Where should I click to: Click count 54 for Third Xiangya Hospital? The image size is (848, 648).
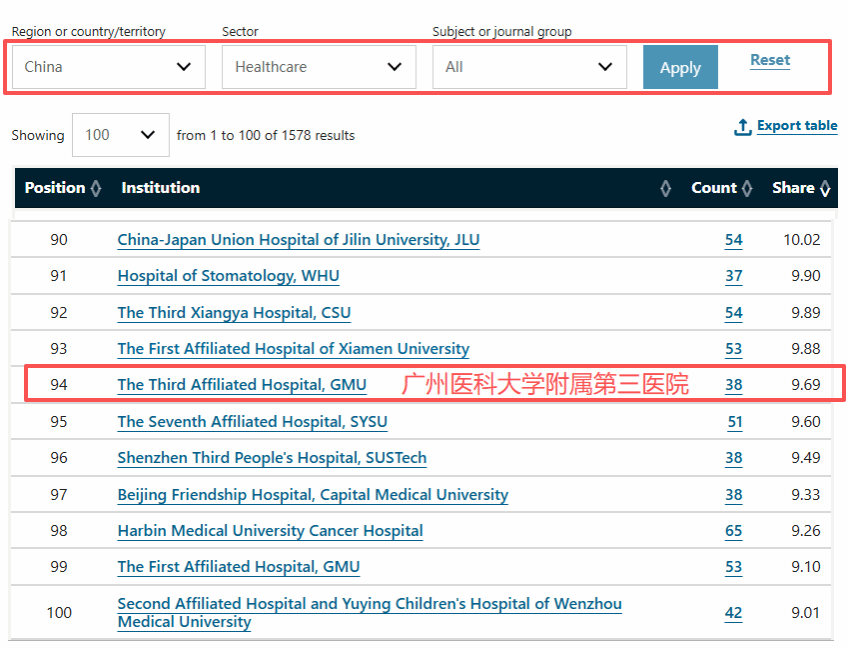(x=734, y=313)
